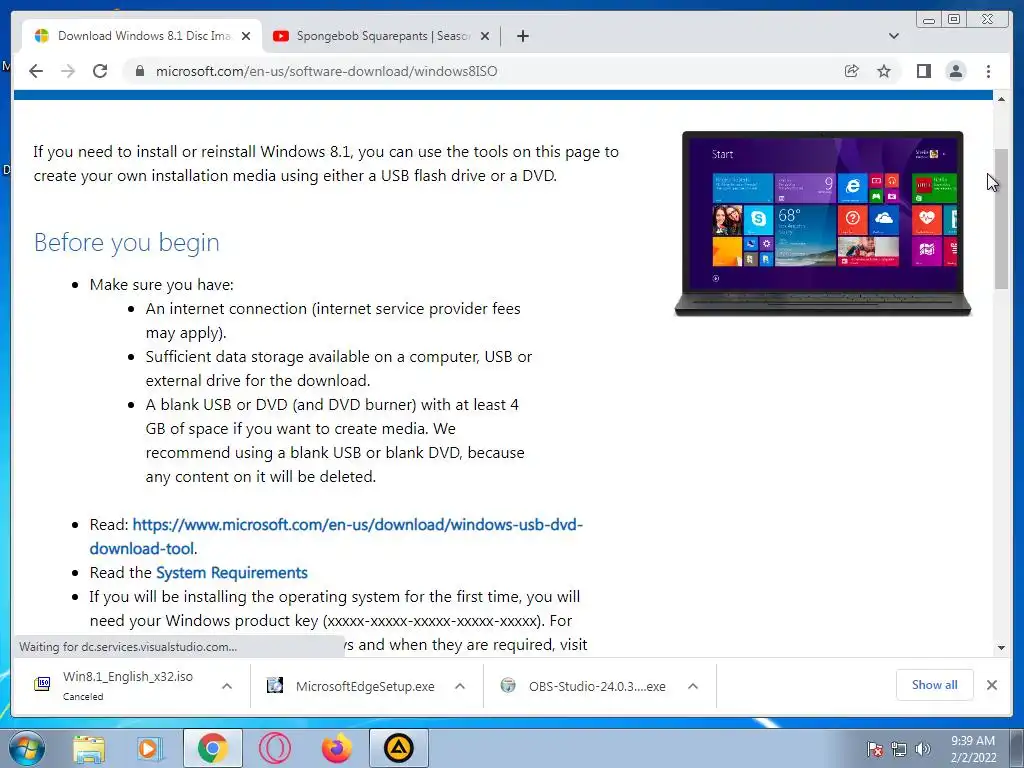Screen dimensions: 1024x768
Task: Open the volume speaker tray icon
Action: (x=922, y=749)
